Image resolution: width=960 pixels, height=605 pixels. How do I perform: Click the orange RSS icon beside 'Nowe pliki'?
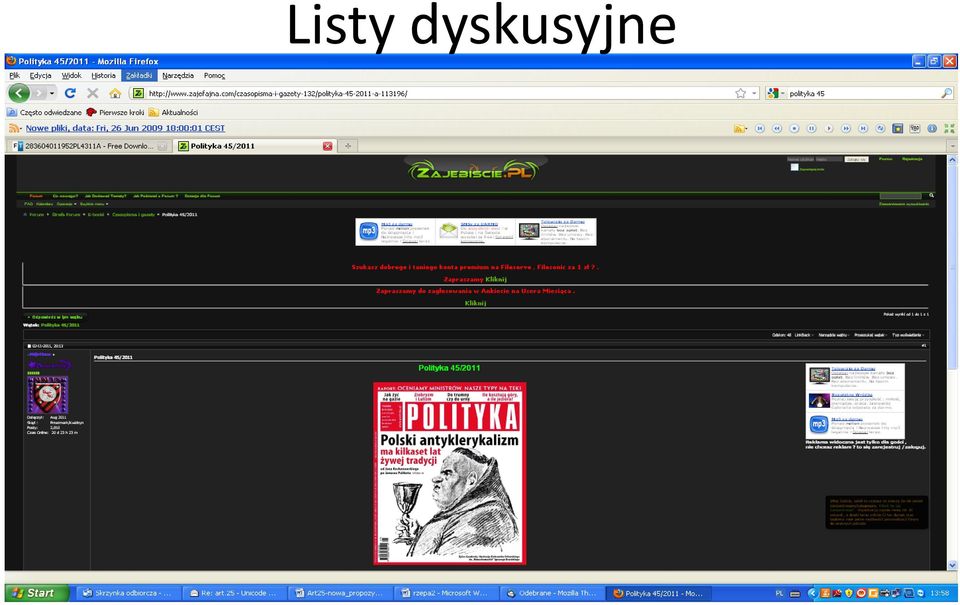click(14, 128)
